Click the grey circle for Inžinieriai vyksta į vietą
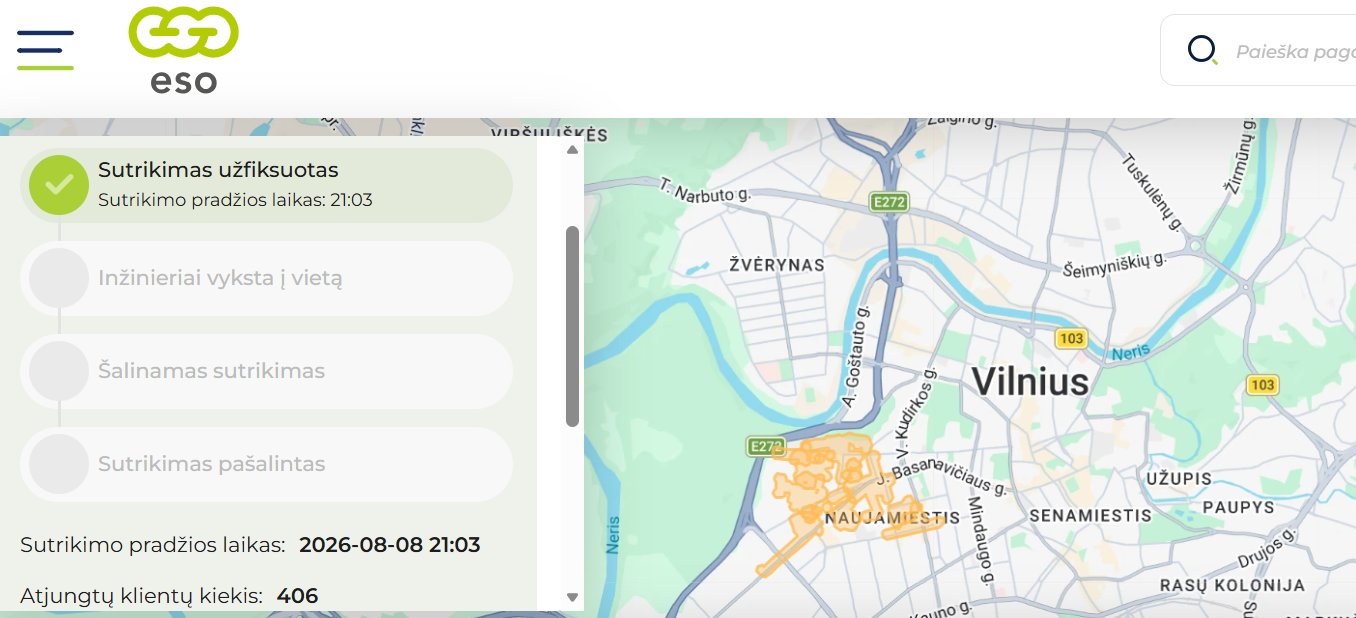The height and width of the screenshot is (618, 1356). tap(59, 278)
